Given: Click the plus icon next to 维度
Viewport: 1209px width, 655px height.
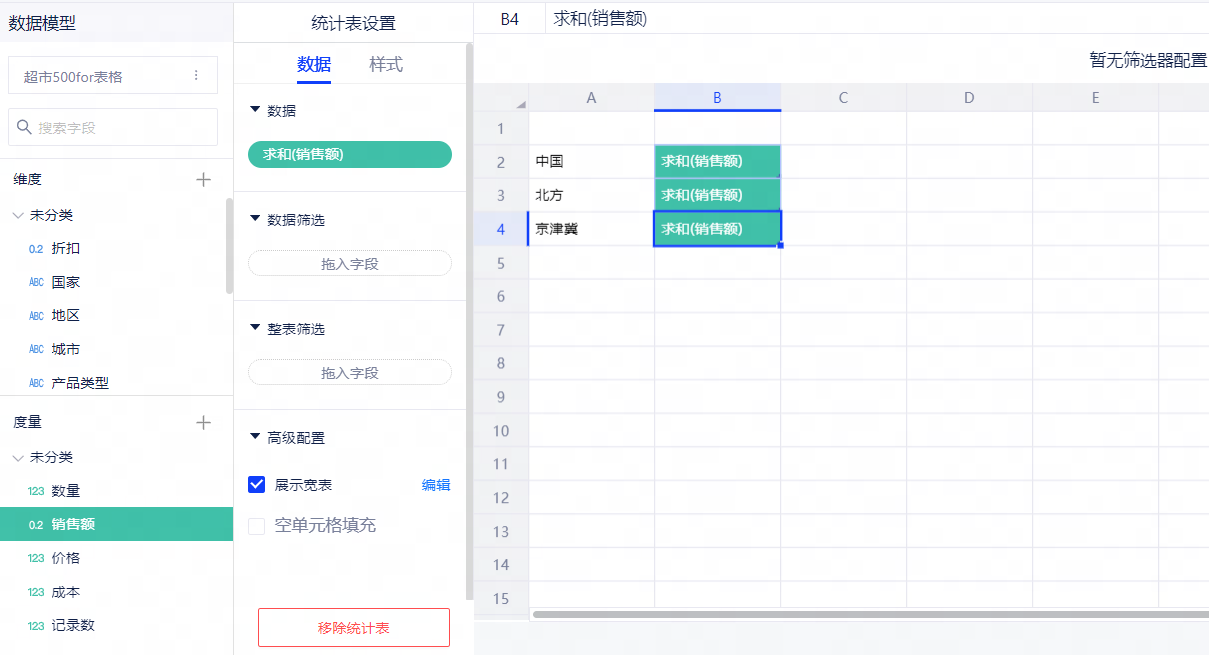Looking at the screenshot, I should [x=204, y=180].
